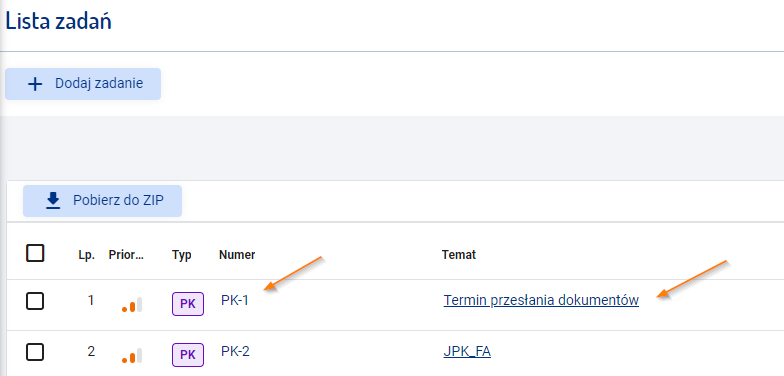
Task: Click the priority bars icon for PK-1
Action: coord(132,304)
